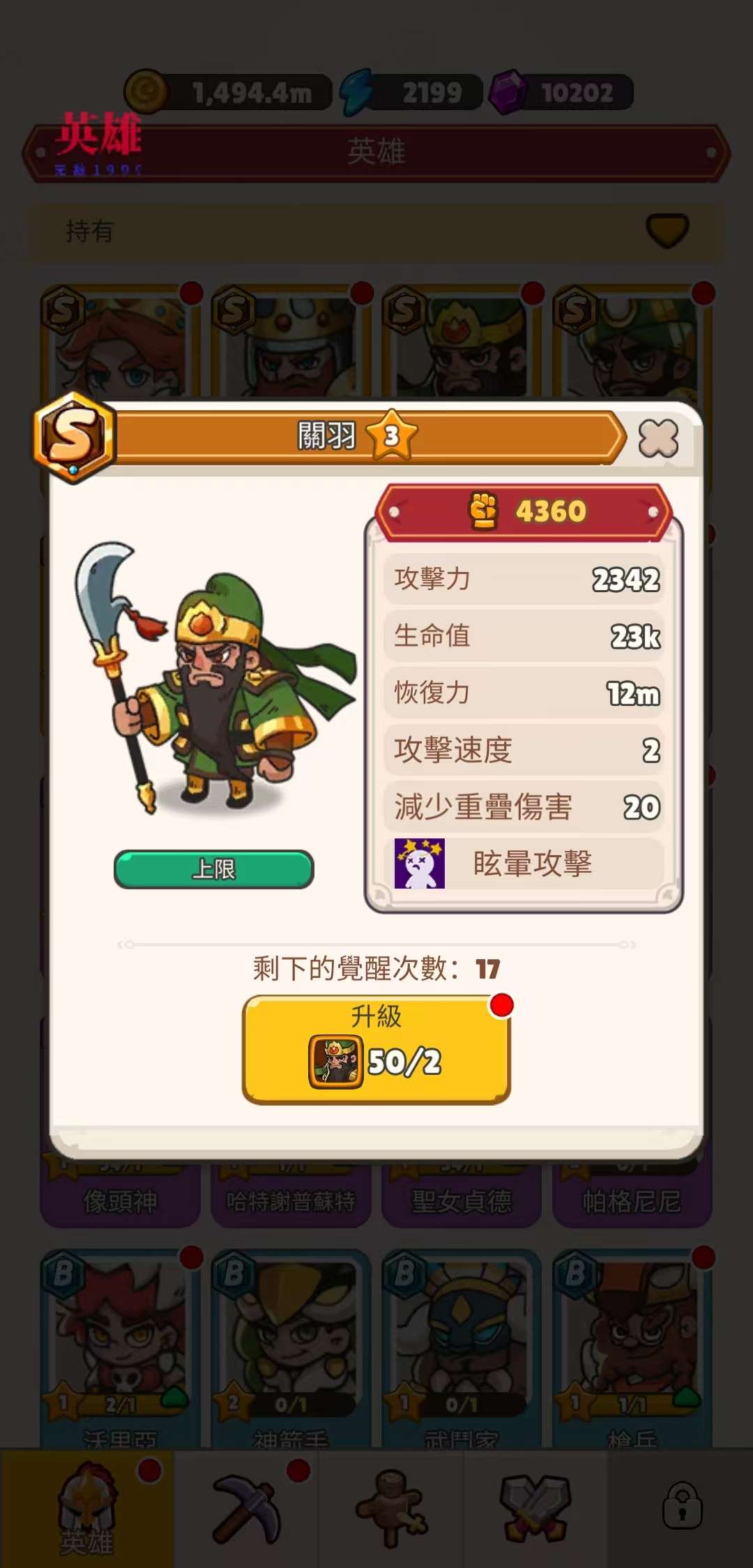
Task: Tap the 升級 upgrade button
Action: 376,1050
